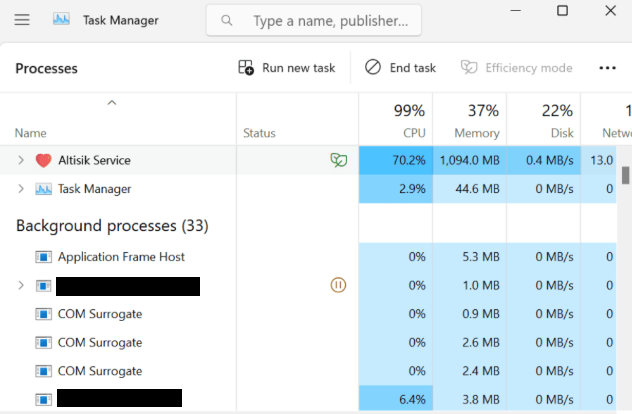Click the 6.4% CPU cell
Screen dimensions: 632x414
point(396,399)
